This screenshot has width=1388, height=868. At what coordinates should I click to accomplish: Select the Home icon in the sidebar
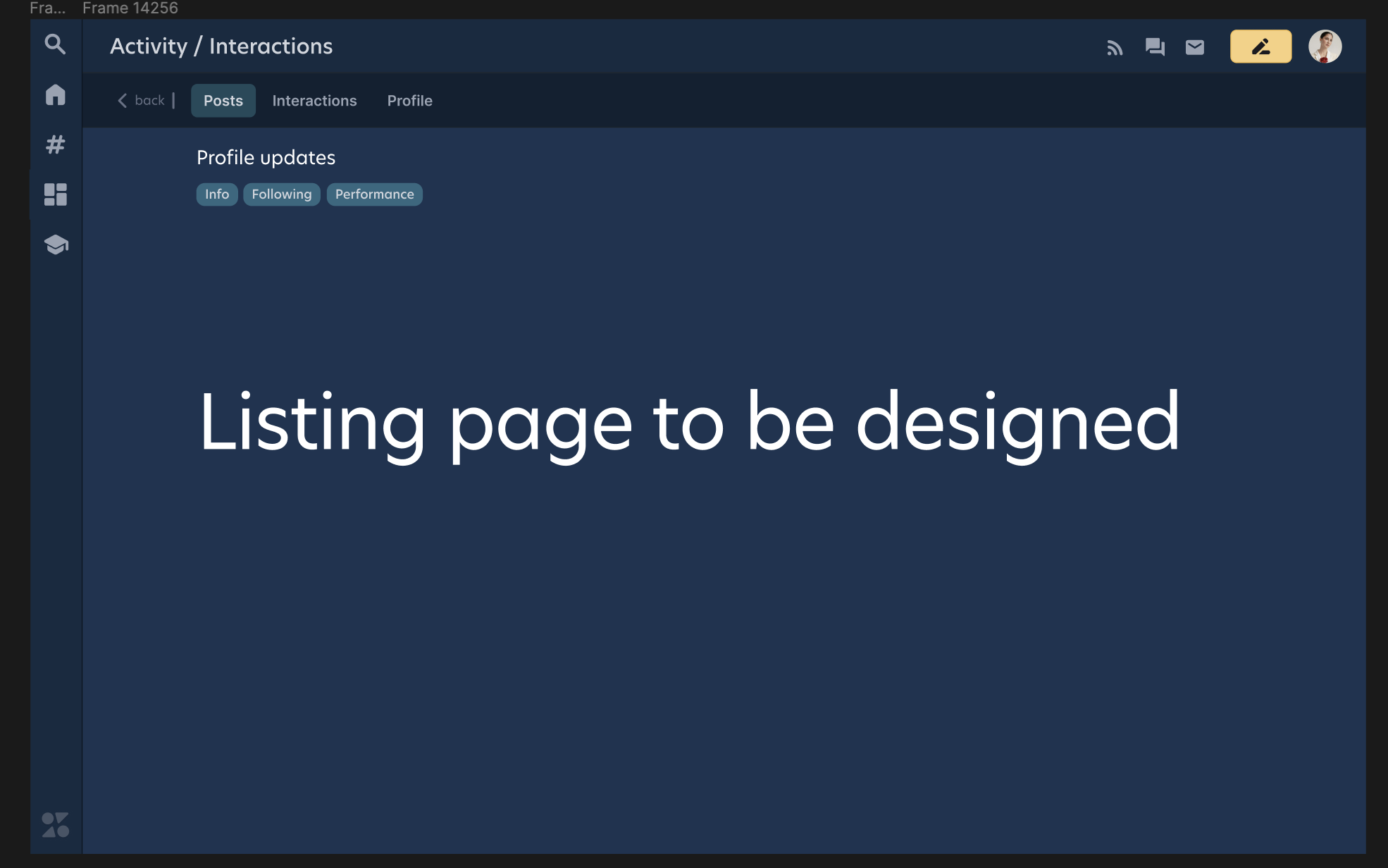[x=55, y=94]
